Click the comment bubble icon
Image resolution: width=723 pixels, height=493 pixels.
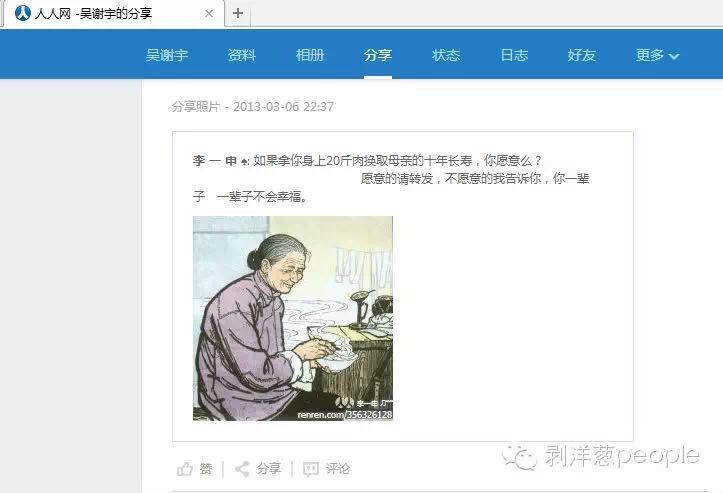(311, 469)
